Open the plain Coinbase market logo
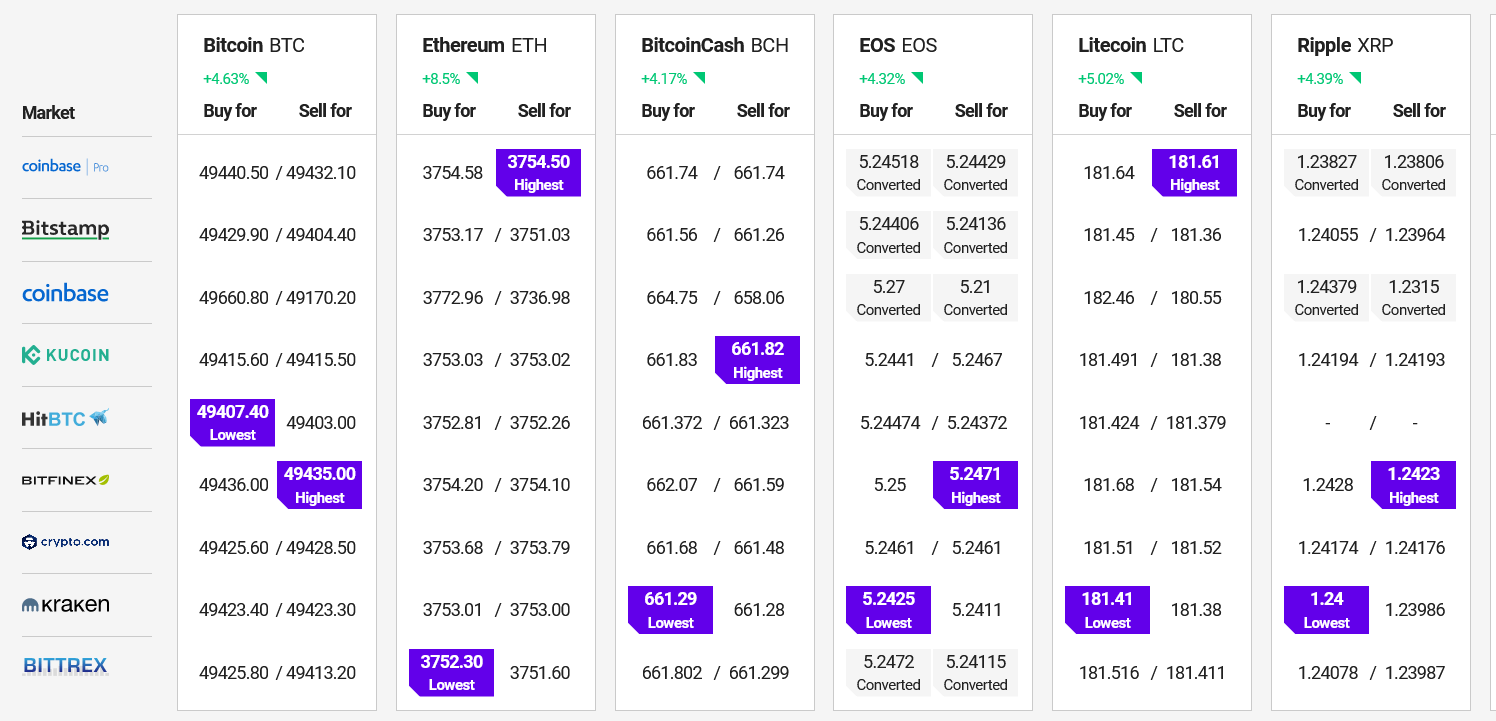1496x721 pixels. tap(65, 293)
